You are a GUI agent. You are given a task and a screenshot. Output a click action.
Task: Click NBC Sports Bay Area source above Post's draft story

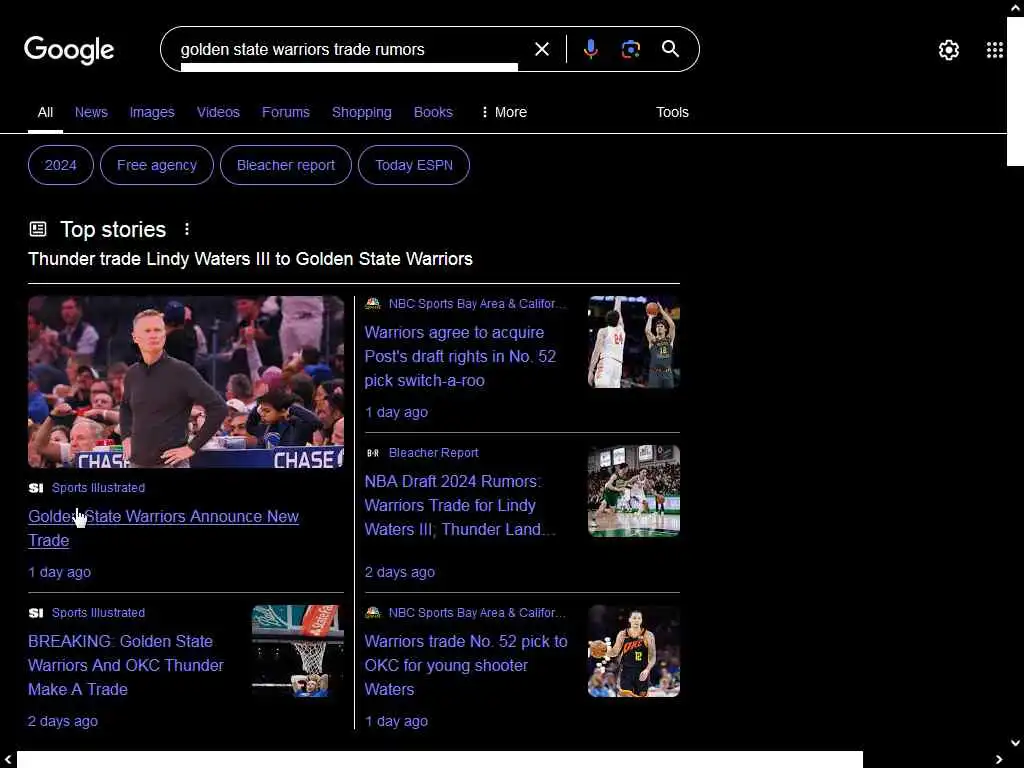pos(466,304)
